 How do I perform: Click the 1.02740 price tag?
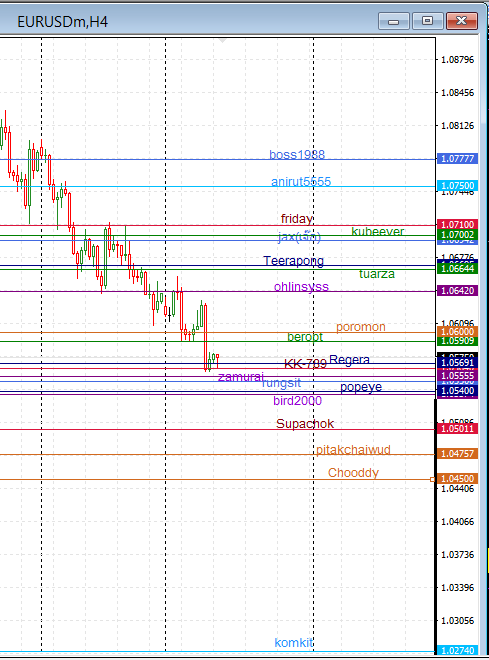[457, 651]
